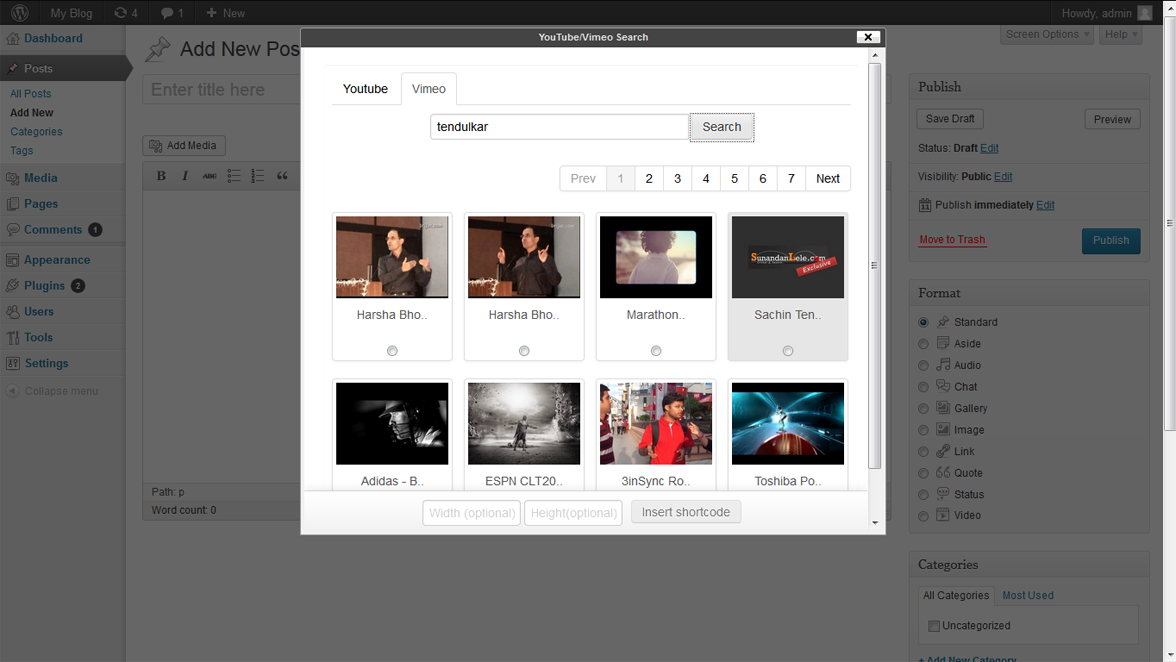Click the dialog's vertical scrollbar thumb
This screenshot has width=1176, height=662.
(x=875, y=265)
